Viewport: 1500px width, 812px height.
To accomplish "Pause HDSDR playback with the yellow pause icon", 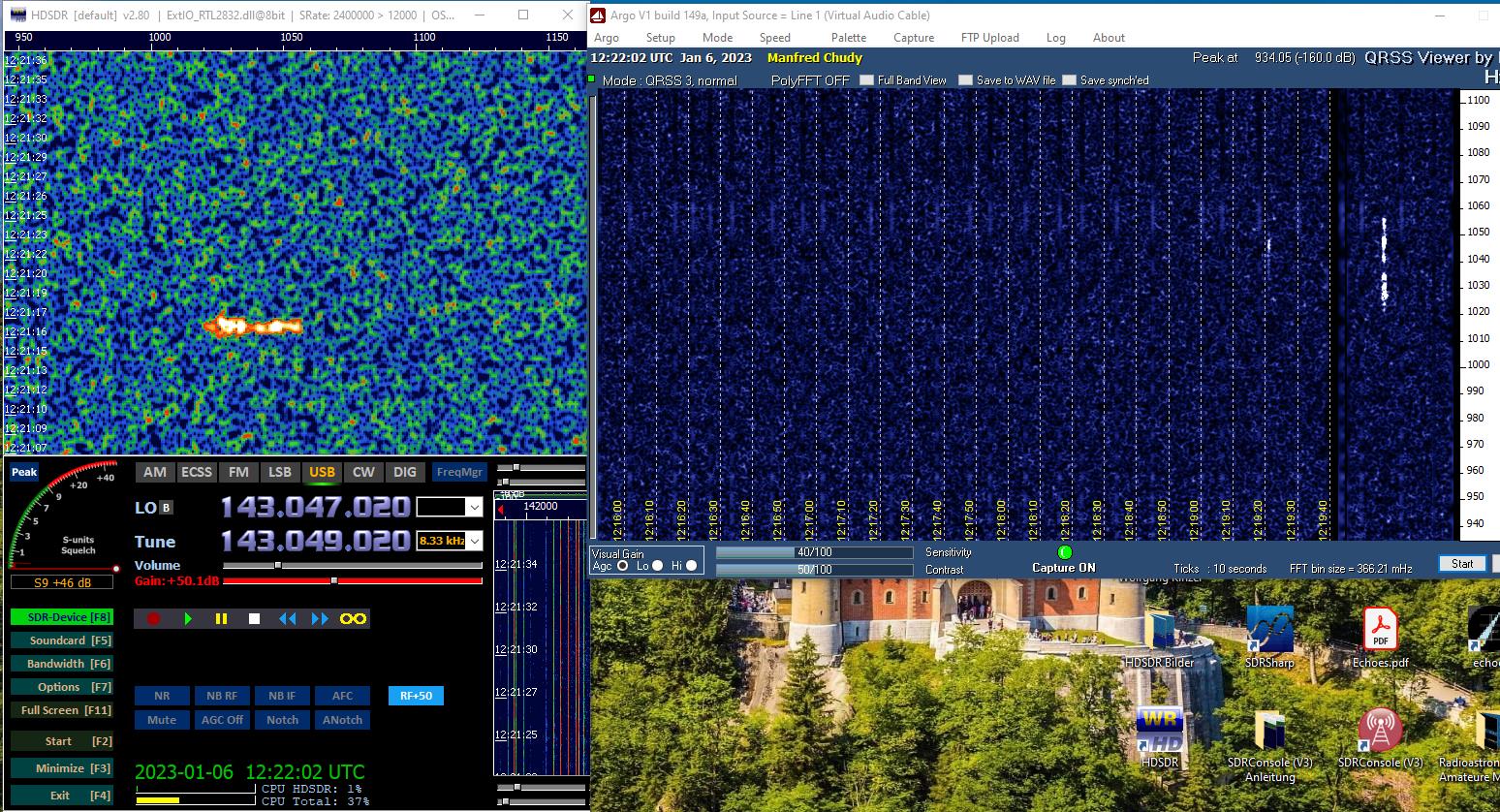I will point(221,618).
